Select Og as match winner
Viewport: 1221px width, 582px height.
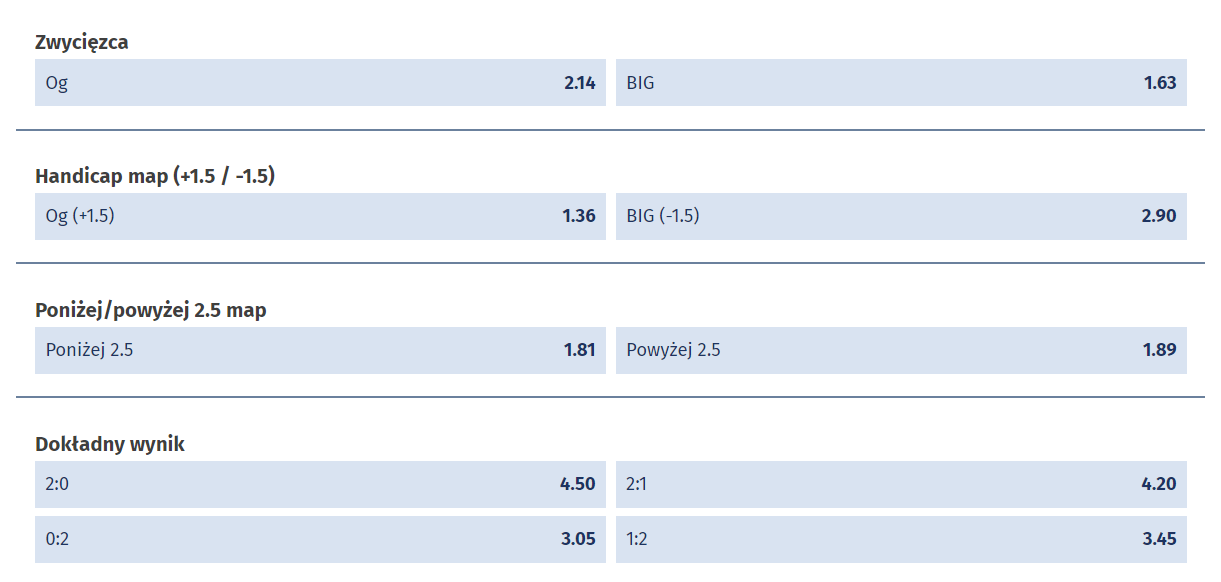click(x=320, y=83)
